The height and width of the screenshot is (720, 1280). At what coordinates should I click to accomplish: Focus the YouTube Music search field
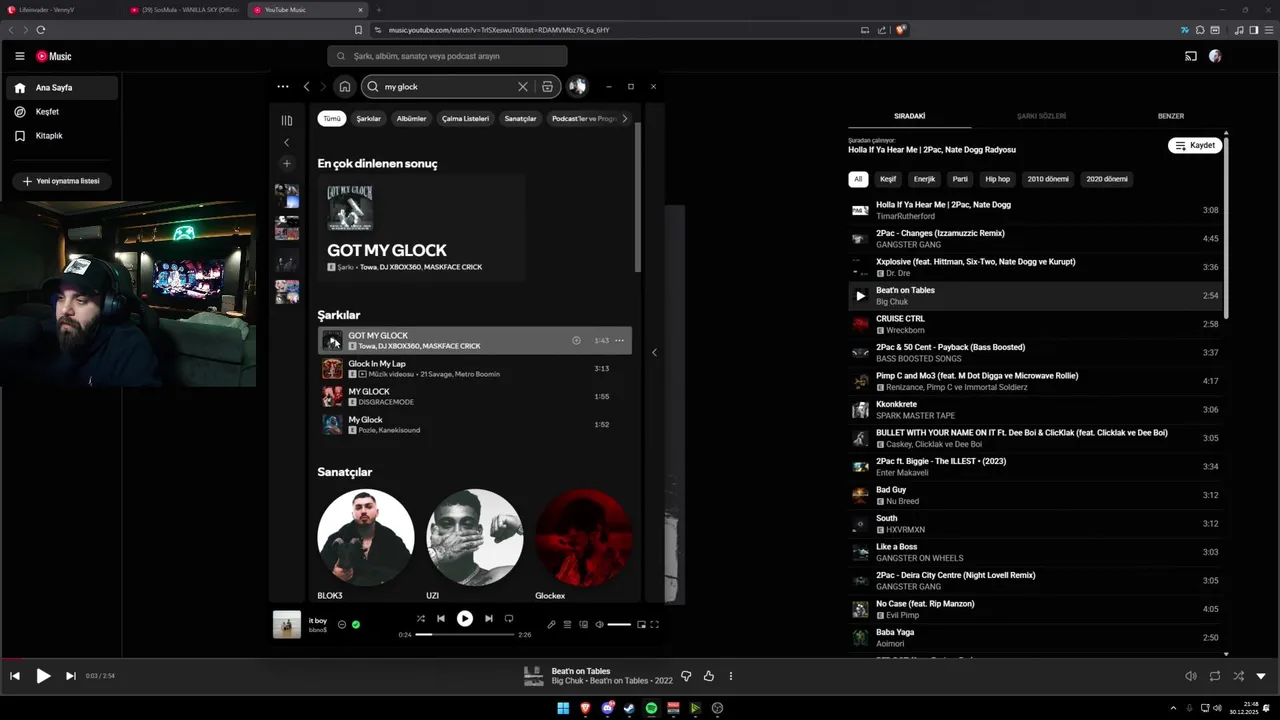tap(447, 56)
